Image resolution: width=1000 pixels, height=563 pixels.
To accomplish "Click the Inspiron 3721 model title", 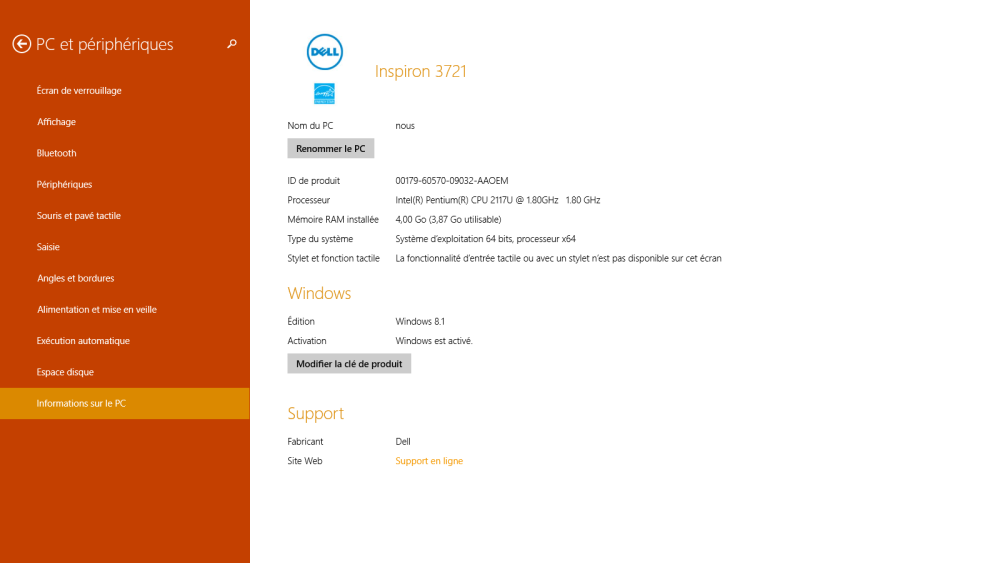I will [x=421, y=71].
